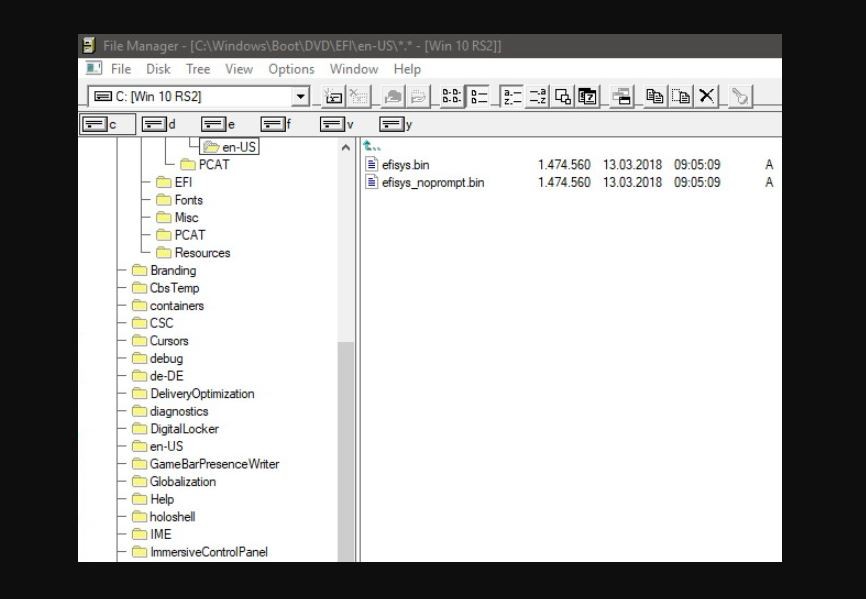866x599 pixels.
Task: Select the efisys_noprompt.bin file
Action: 432,183
